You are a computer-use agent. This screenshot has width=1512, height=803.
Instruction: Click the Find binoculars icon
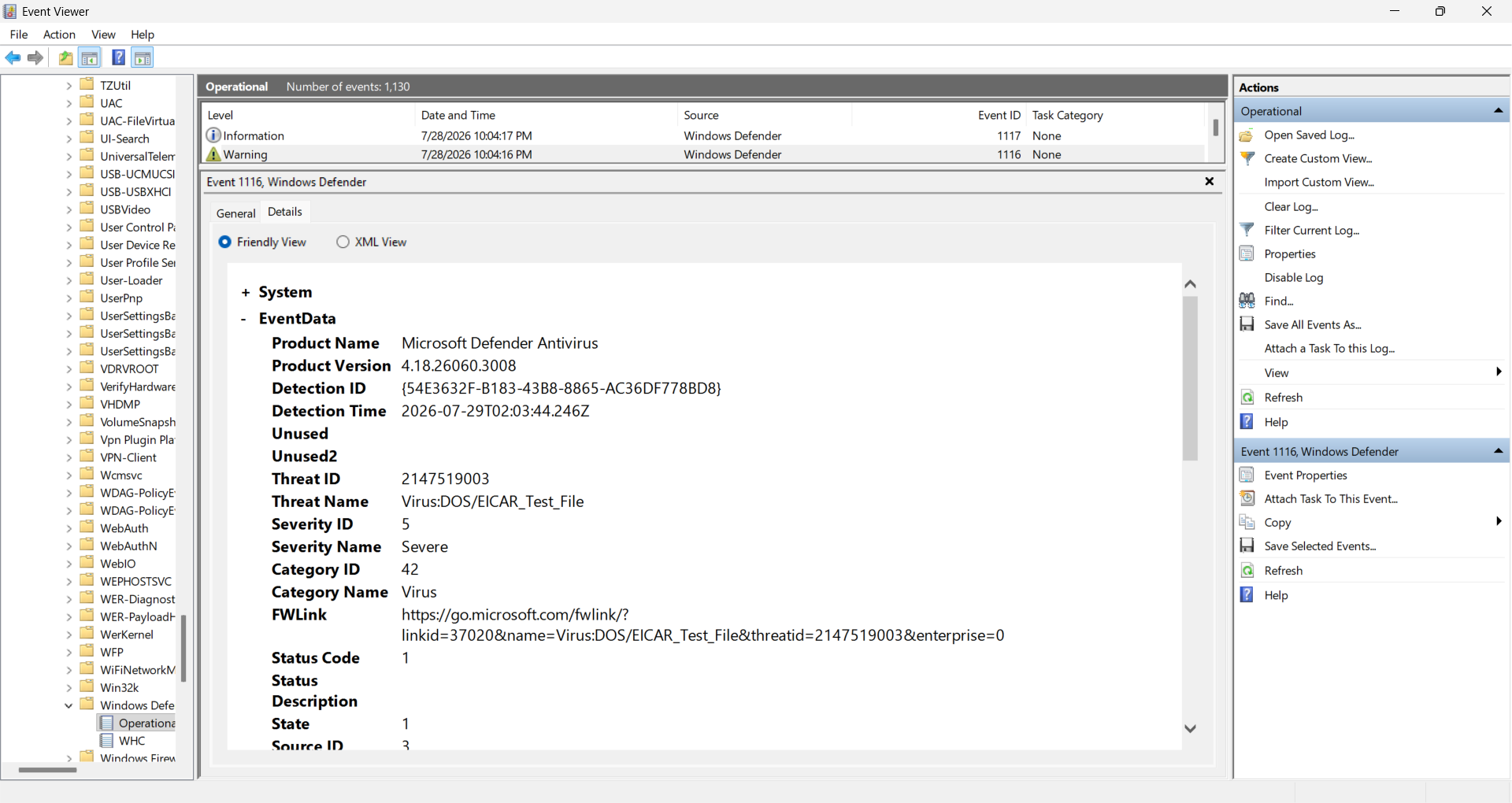tap(1247, 301)
